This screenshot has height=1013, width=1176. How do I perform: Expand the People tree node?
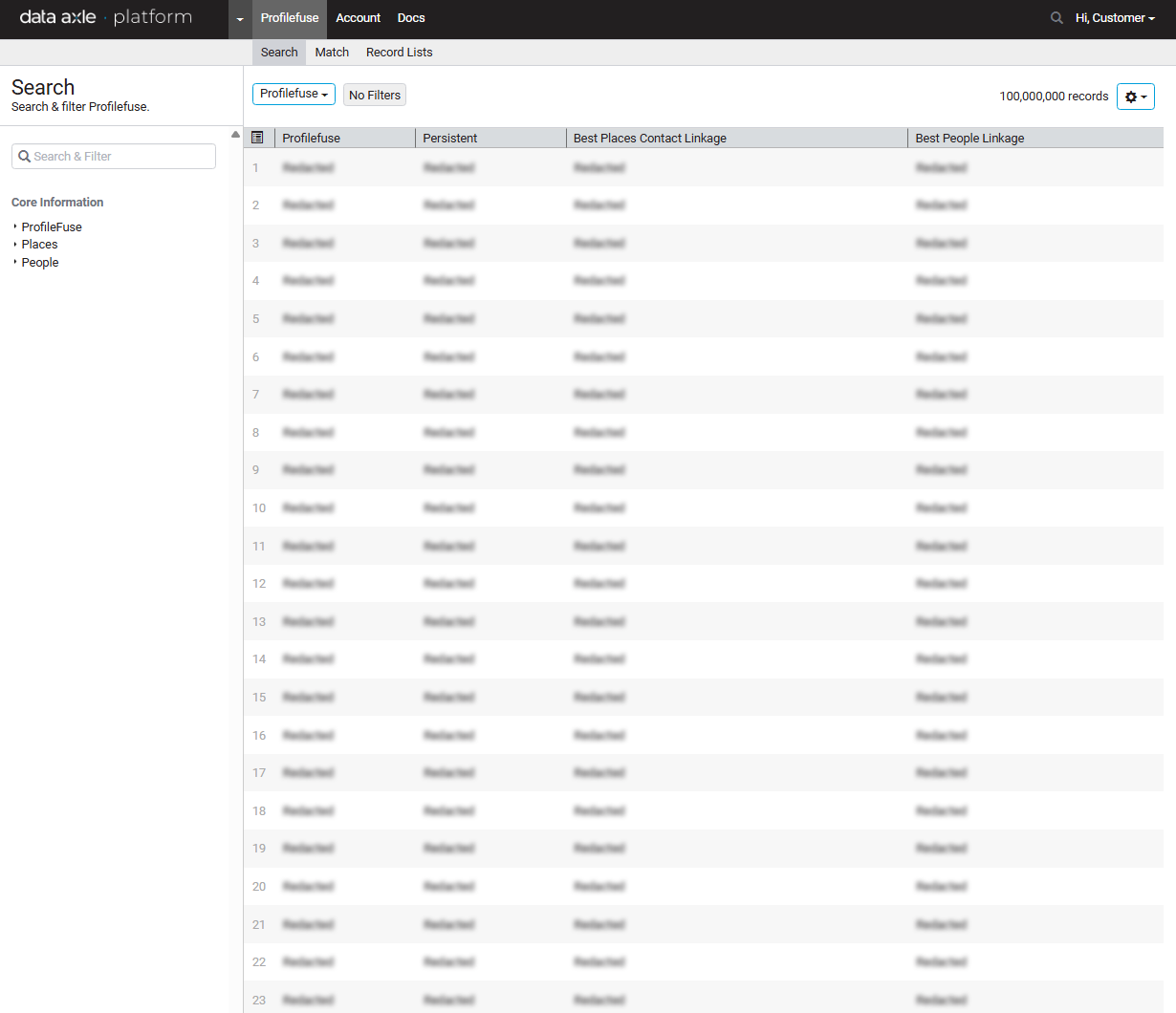pyautogui.click(x=39, y=263)
